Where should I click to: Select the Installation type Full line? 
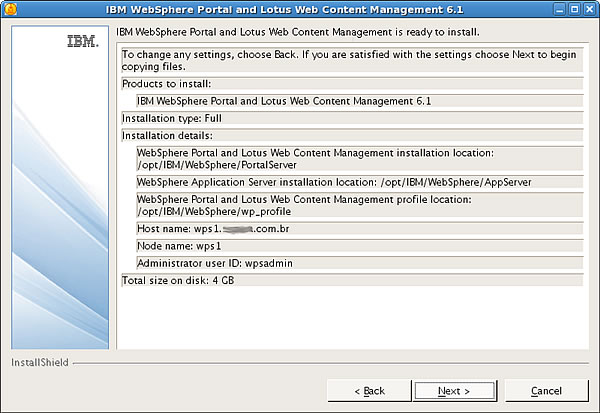pyautogui.click(x=352, y=119)
